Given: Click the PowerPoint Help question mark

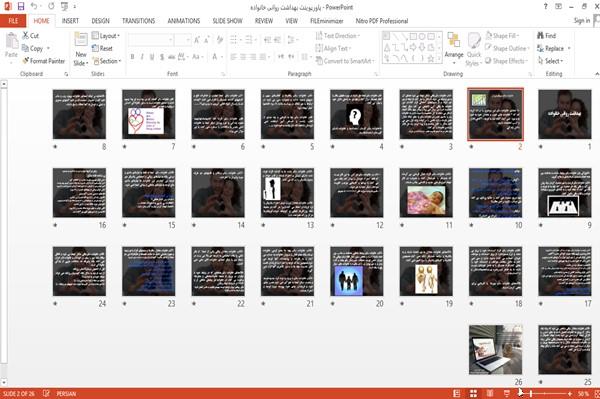Looking at the screenshot, I should (545, 6).
